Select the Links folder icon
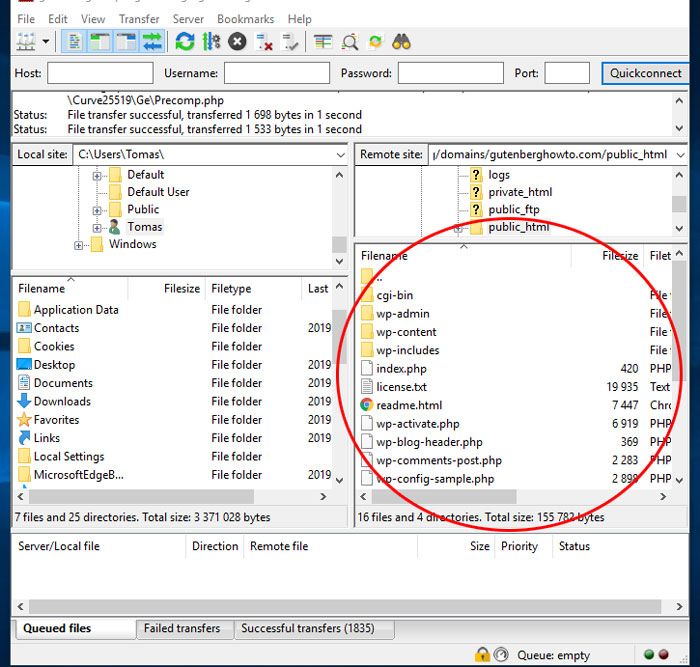Viewport: 700px width, 667px height. (x=24, y=438)
